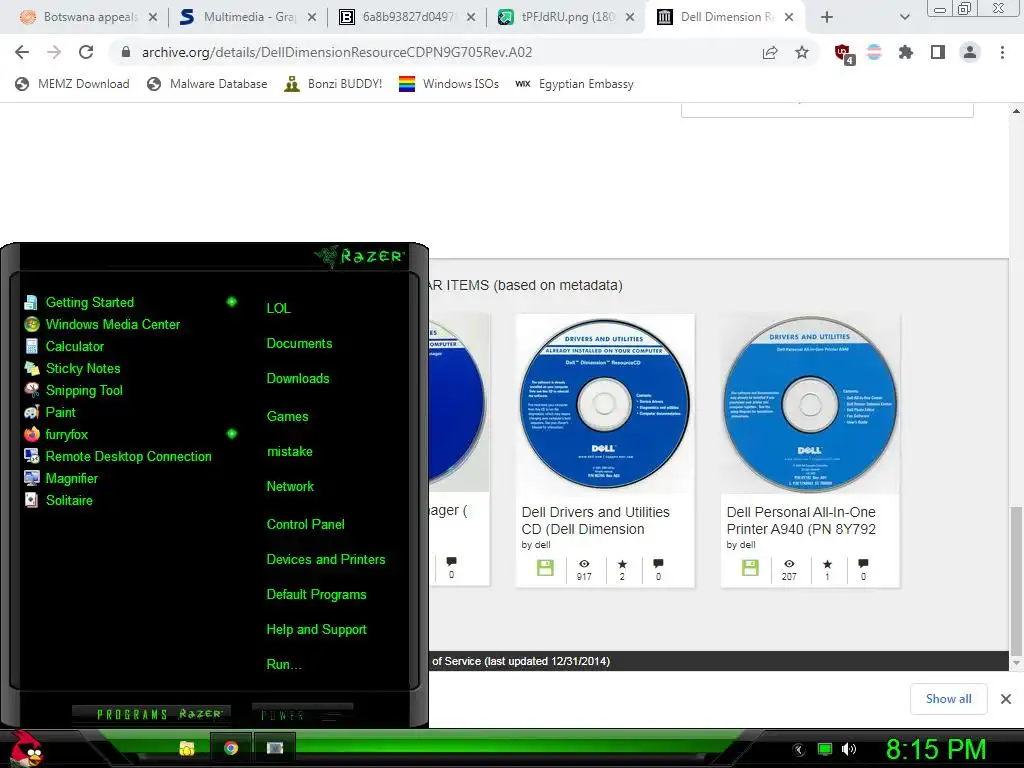Open the Chrome profile avatar
The height and width of the screenshot is (768, 1024).
(970, 52)
